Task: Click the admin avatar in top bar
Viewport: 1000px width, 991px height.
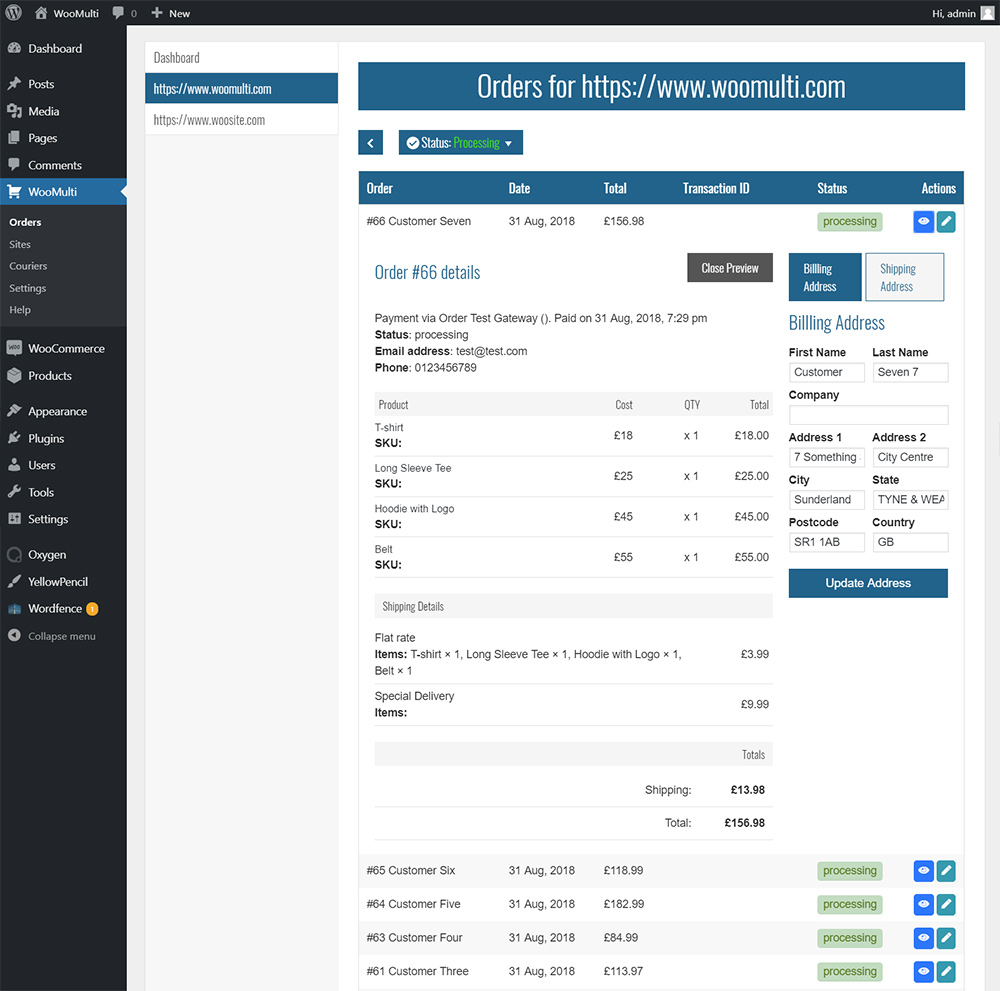Action: (987, 13)
